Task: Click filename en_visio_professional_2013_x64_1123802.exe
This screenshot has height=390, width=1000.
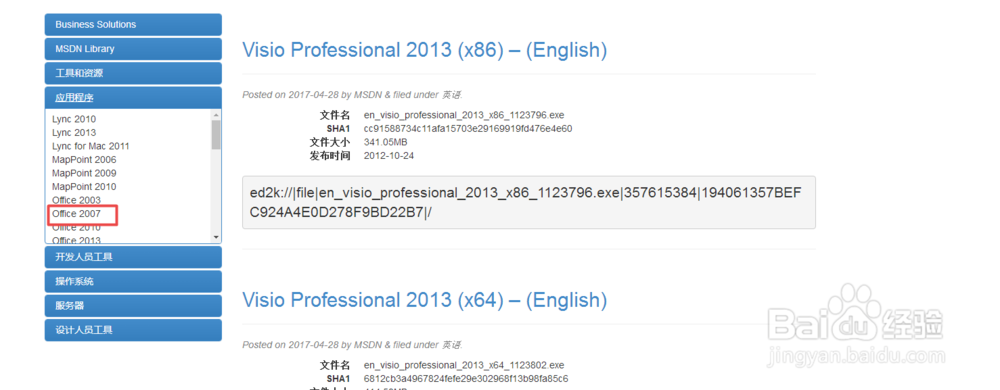Action: point(464,365)
